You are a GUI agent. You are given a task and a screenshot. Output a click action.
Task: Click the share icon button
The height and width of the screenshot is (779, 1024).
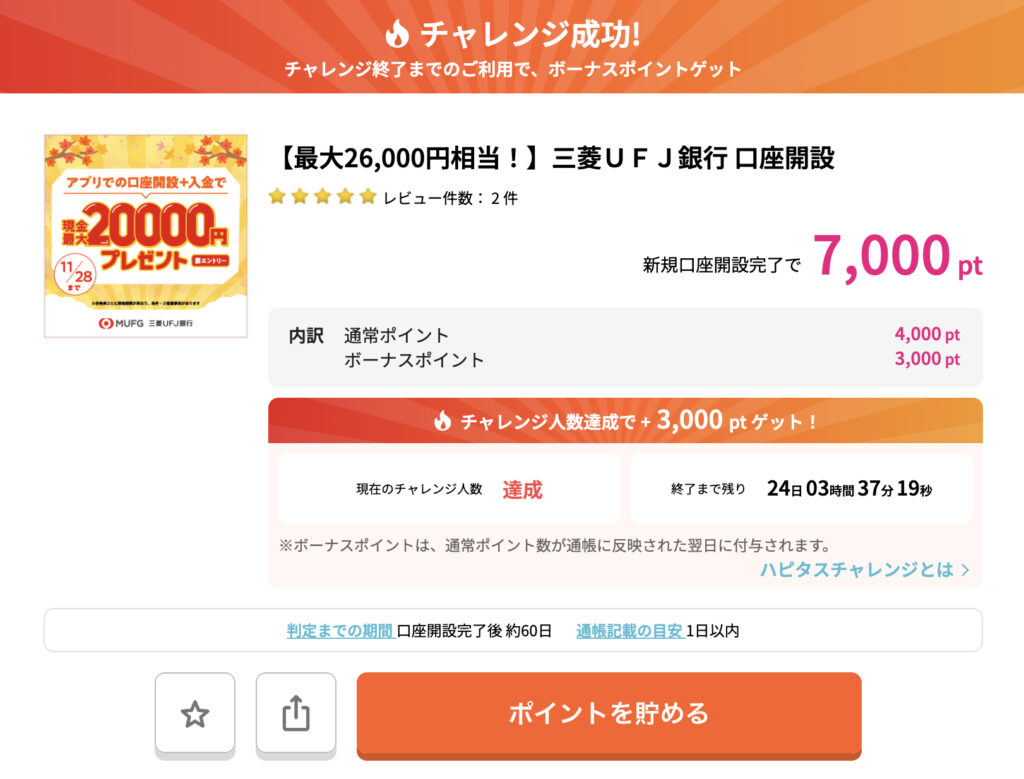click(296, 713)
